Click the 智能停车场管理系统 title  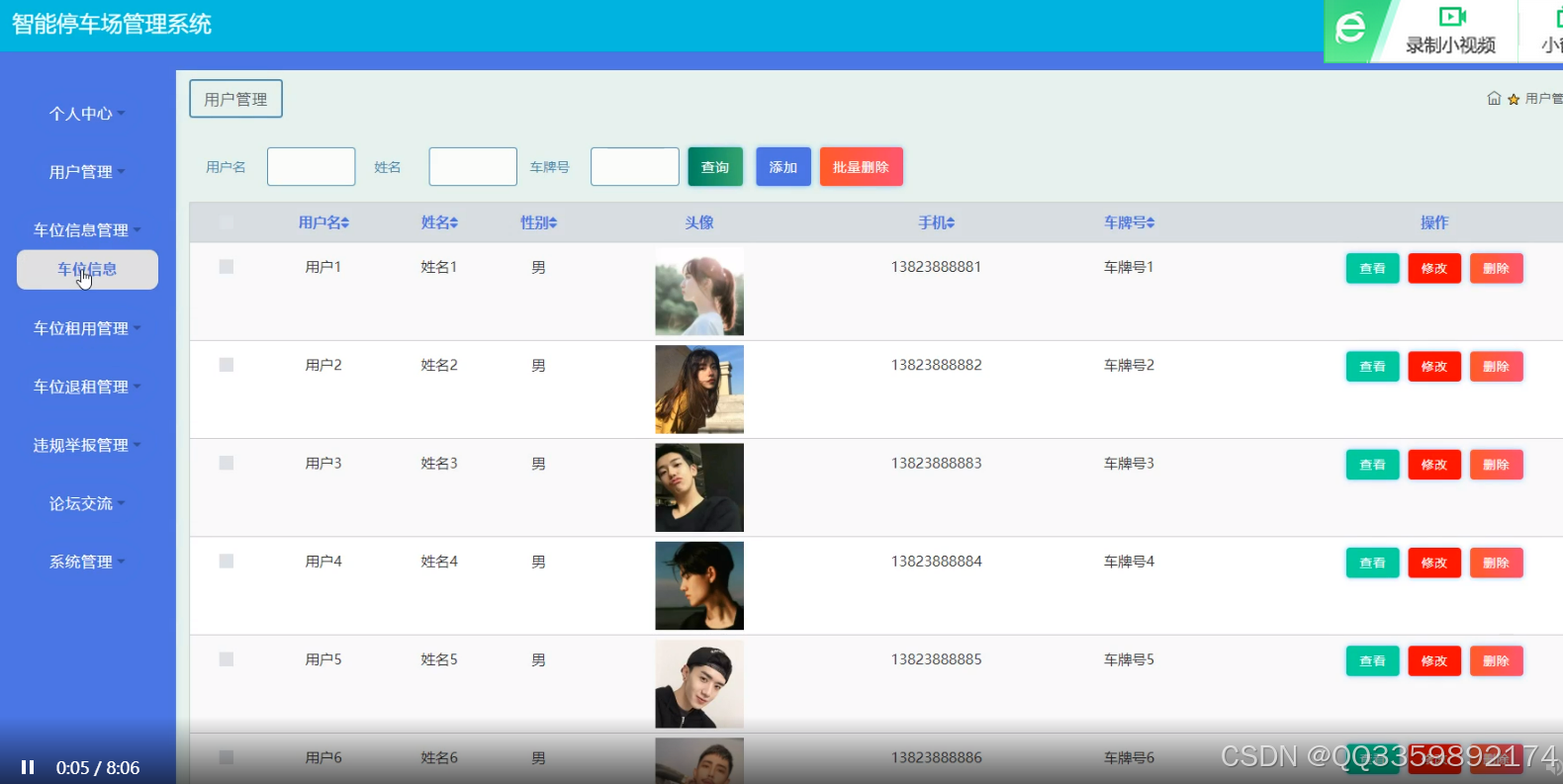pyautogui.click(x=112, y=24)
